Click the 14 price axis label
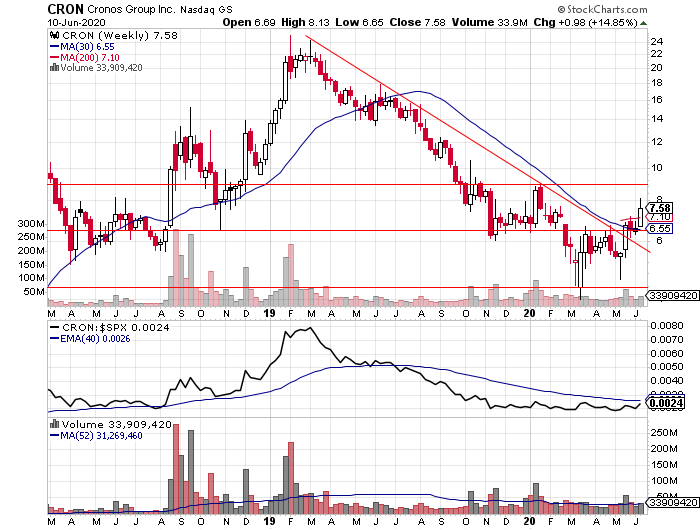The height and width of the screenshot is (530, 700). [x=657, y=119]
